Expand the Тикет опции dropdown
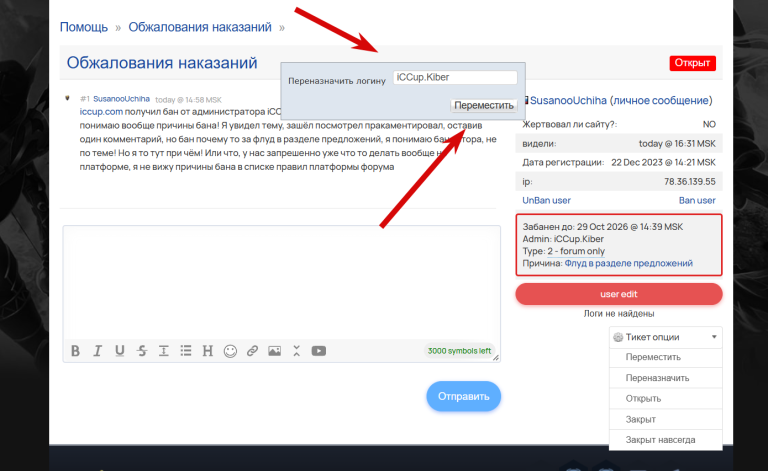Screen dimensions: 768x471 point(666,337)
